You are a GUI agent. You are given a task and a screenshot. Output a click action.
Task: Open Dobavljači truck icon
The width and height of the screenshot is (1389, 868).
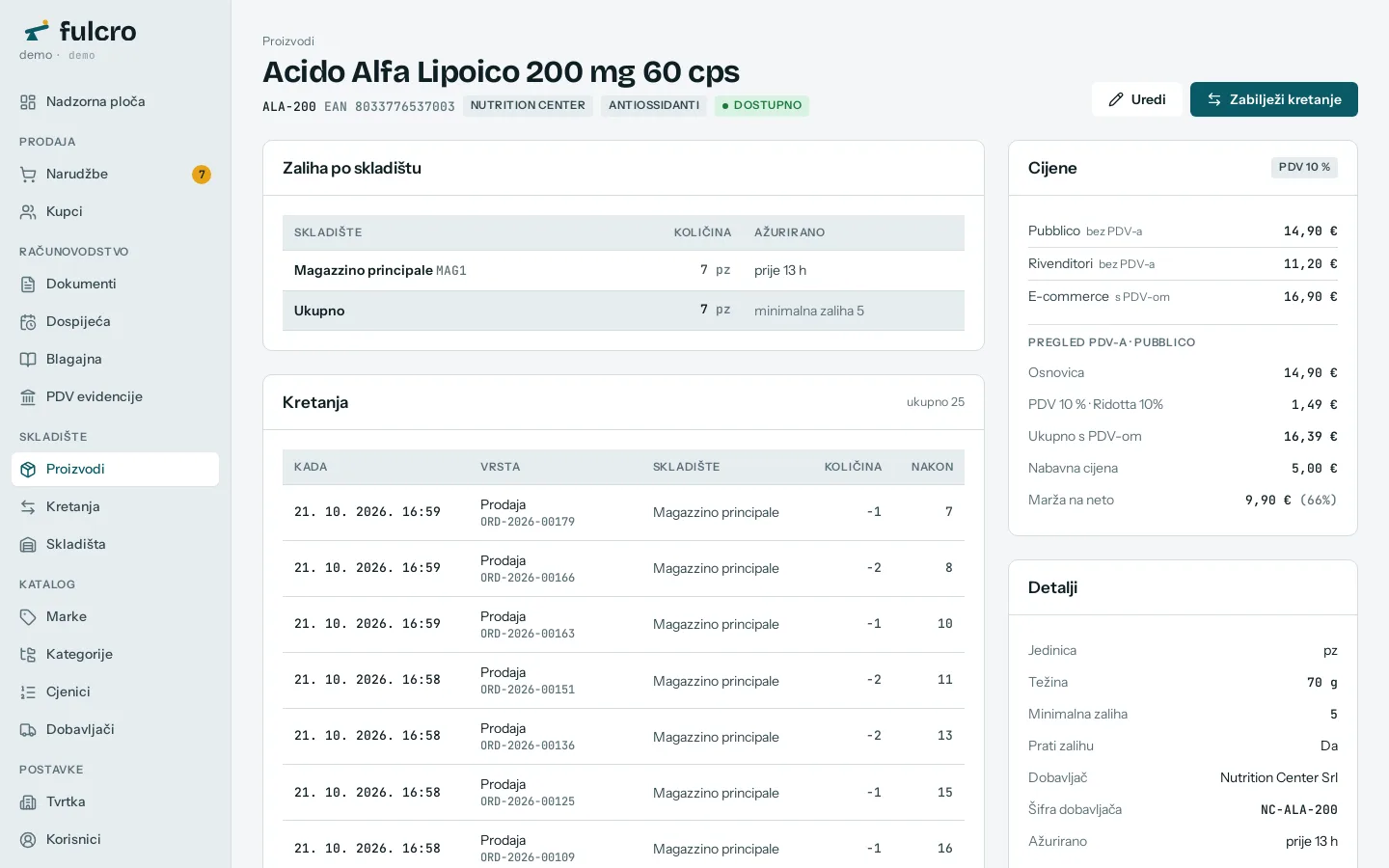tap(28, 730)
